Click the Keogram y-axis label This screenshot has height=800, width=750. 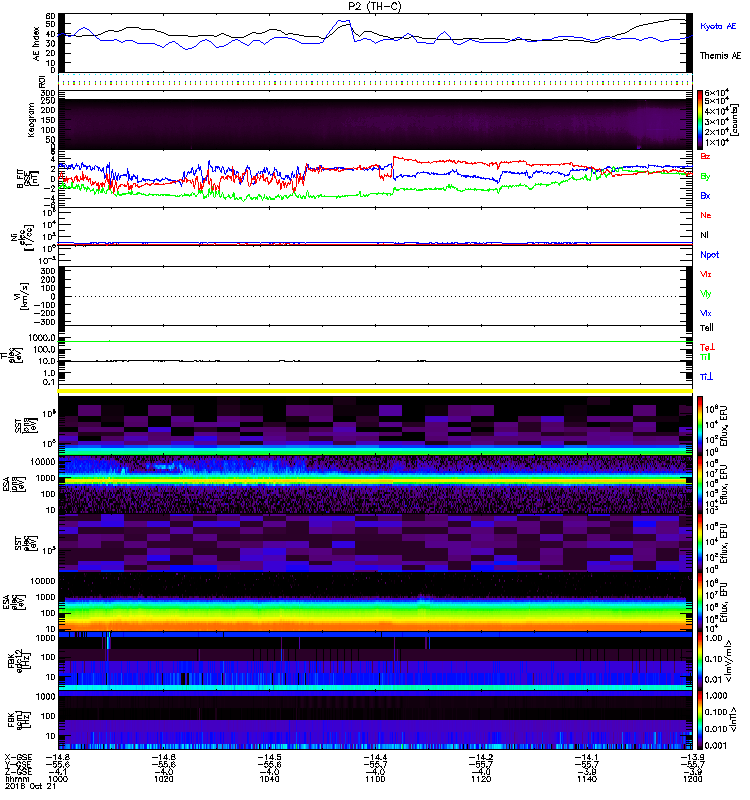[x=32, y=120]
